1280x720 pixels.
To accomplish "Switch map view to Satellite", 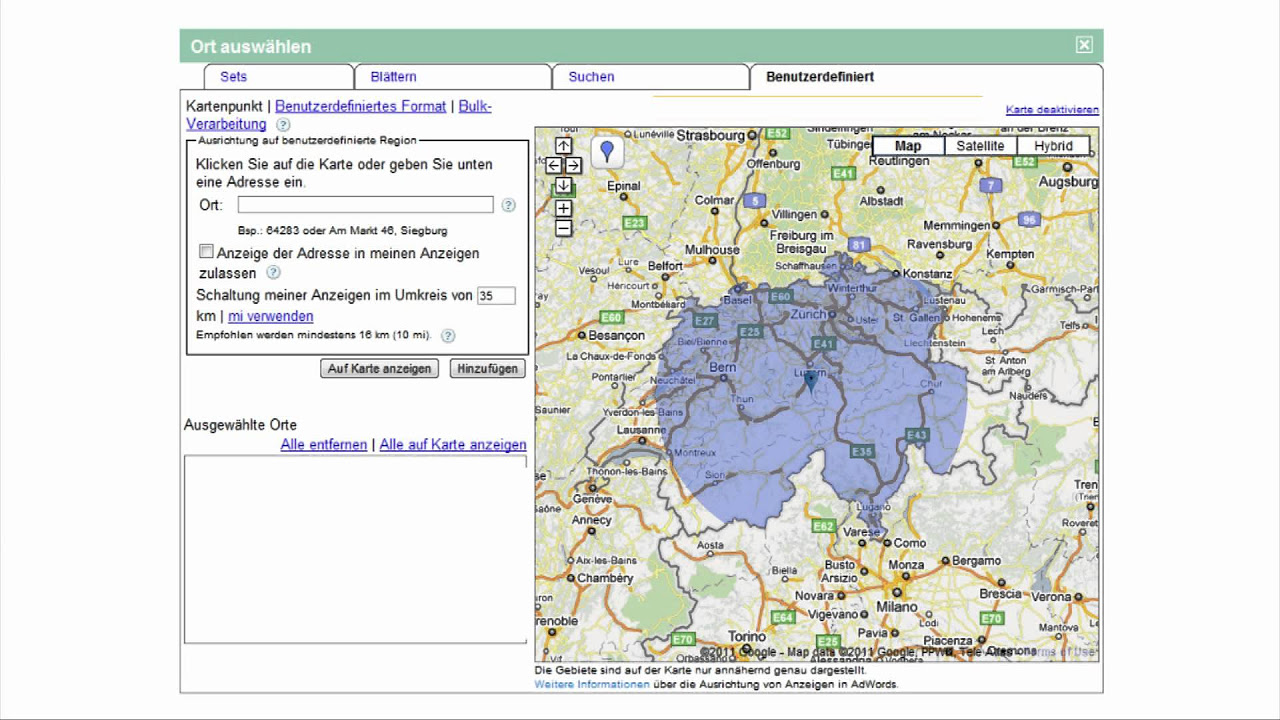I will coord(980,146).
